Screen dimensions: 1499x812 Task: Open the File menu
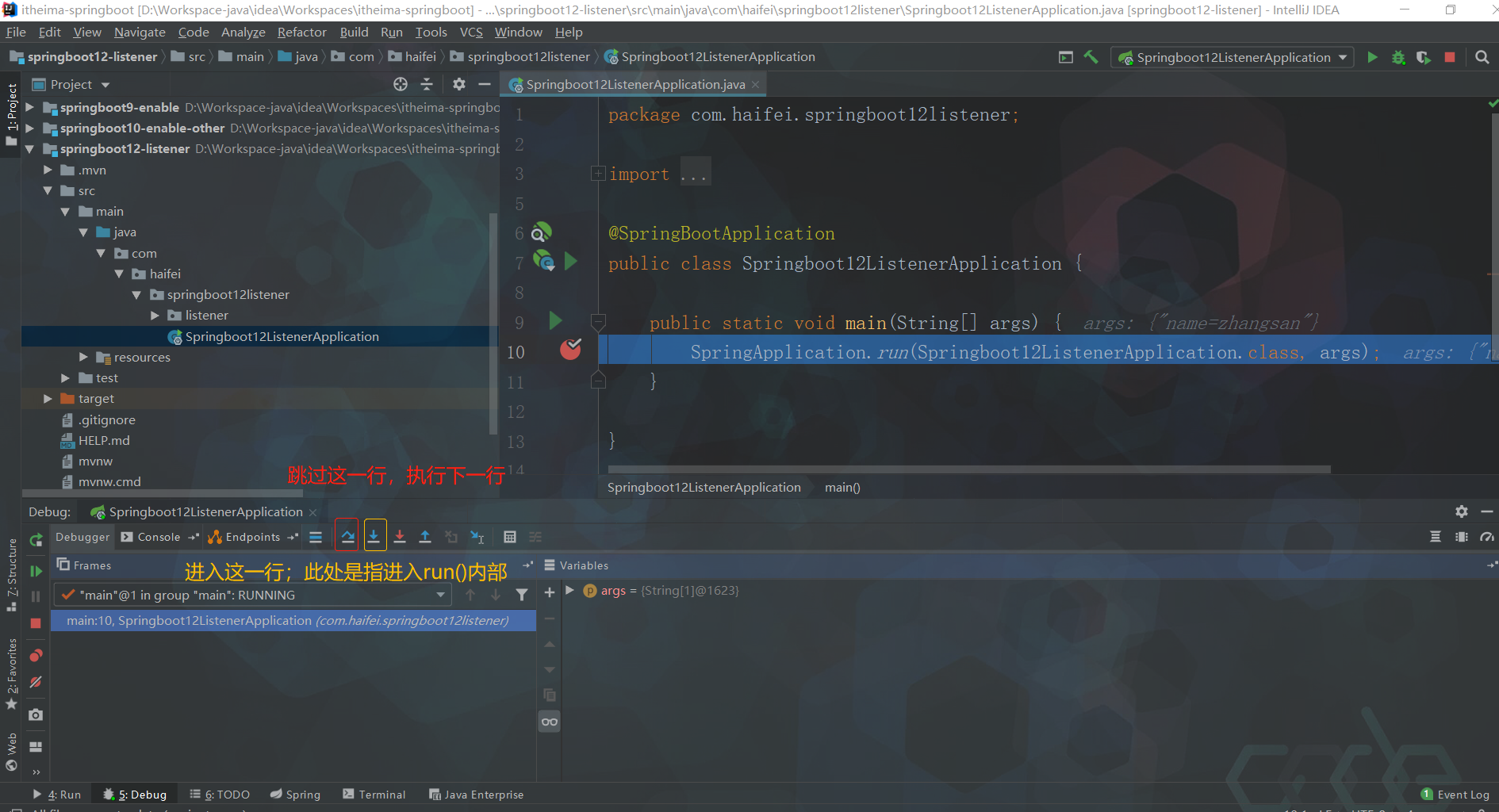tap(16, 32)
